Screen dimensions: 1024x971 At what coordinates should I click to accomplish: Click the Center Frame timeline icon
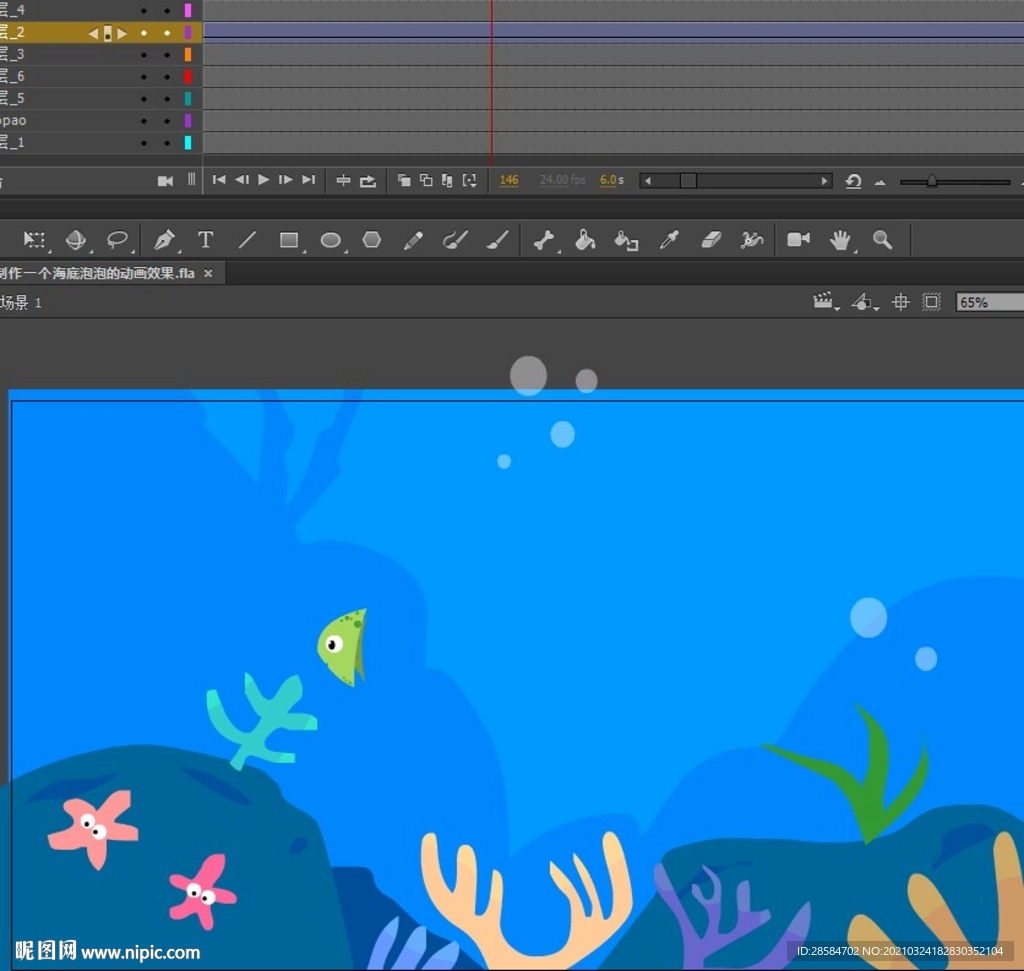click(x=343, y=180)
